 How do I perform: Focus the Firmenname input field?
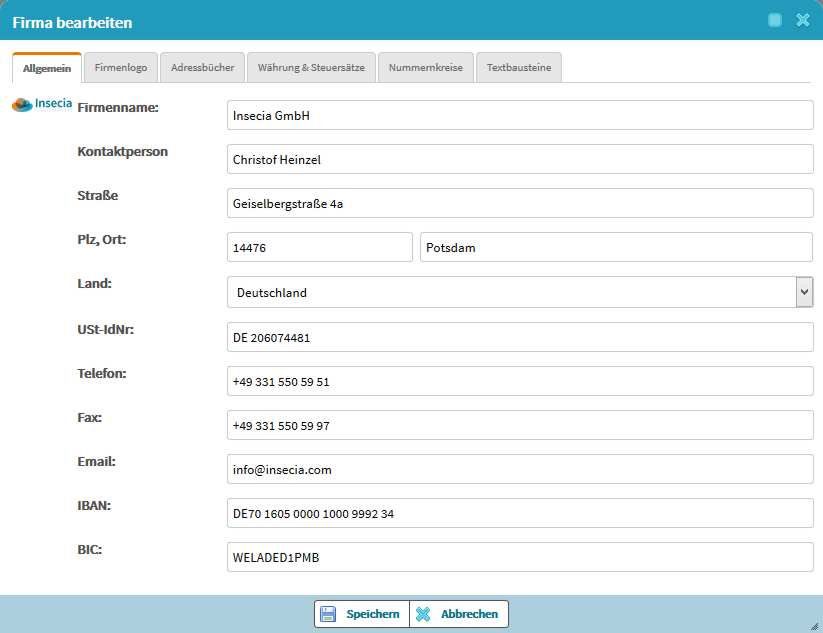(x=520, y=115)
